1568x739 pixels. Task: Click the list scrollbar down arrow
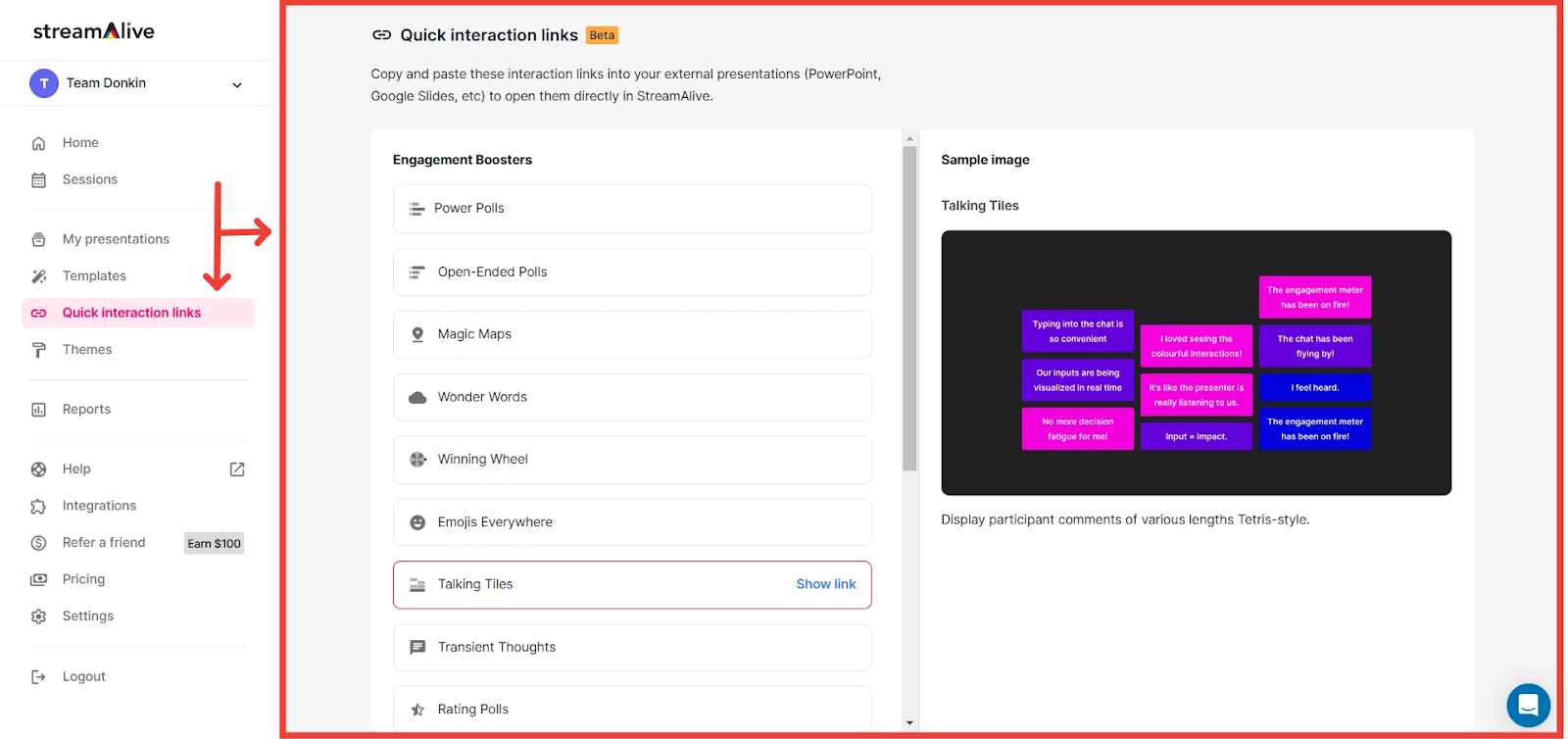coord(909,723)
